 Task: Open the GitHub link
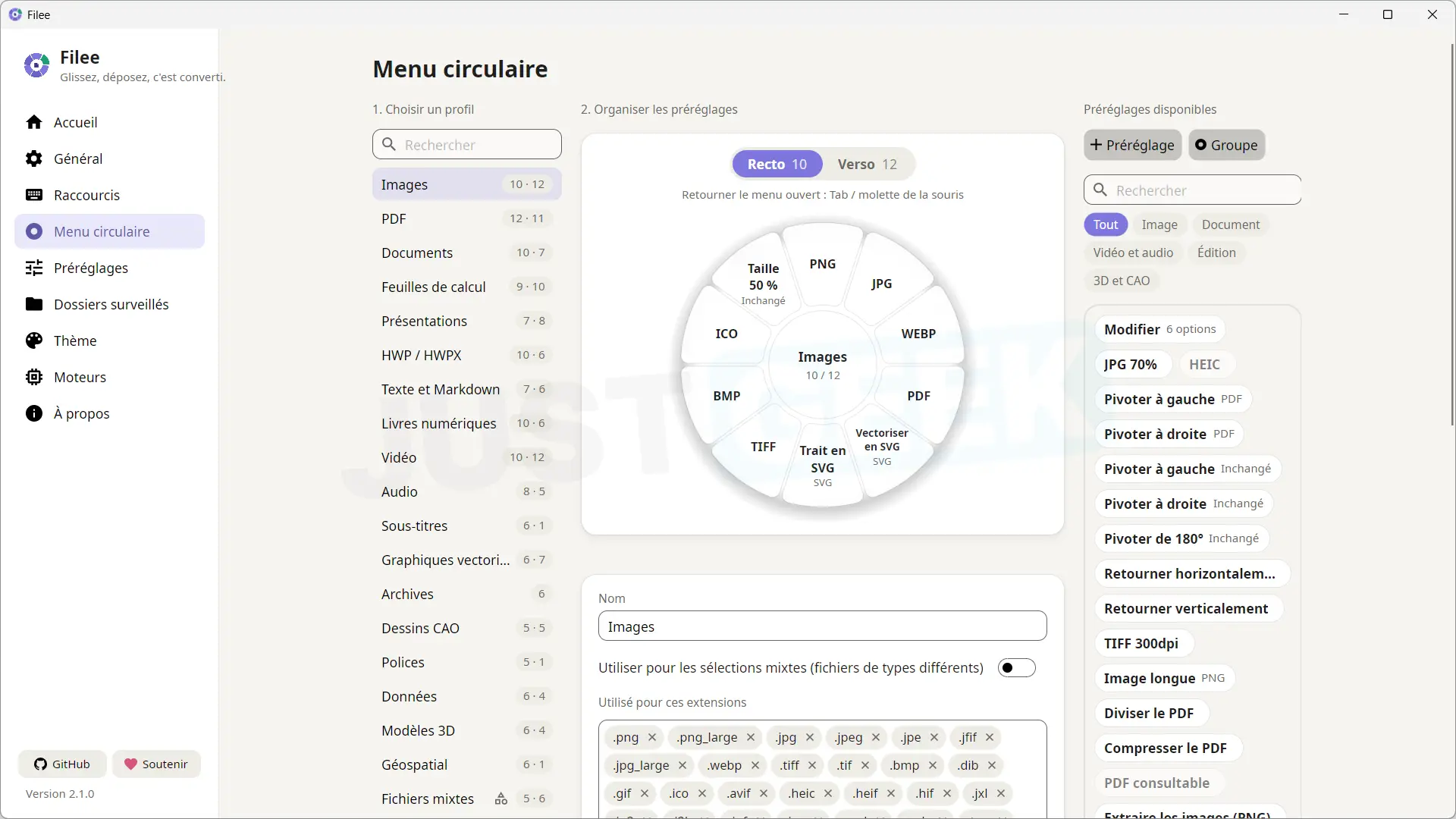62,764
